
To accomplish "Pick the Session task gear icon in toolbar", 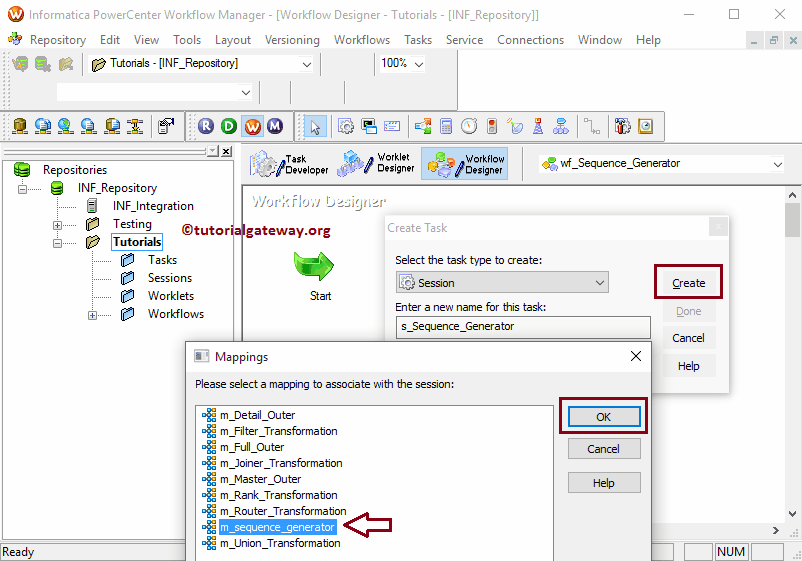I will [346, 126].
